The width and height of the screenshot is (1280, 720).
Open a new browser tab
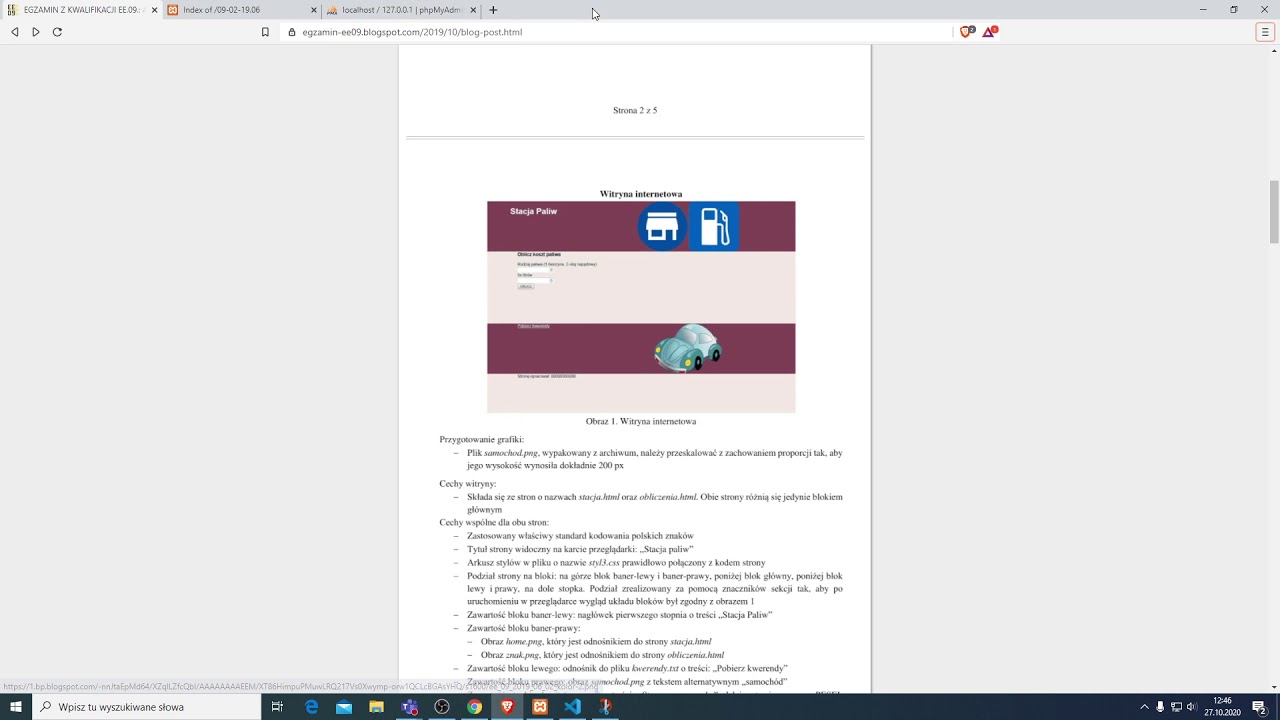tap(493, 10)
